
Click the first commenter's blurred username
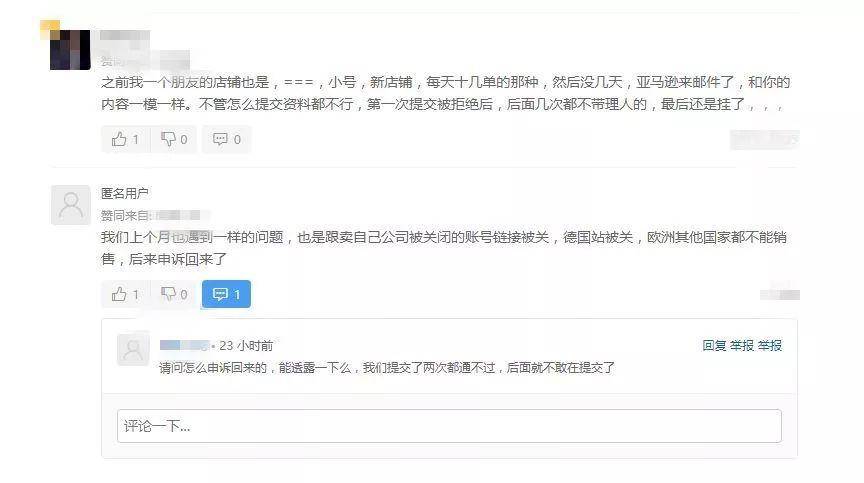tap(125, 36)
